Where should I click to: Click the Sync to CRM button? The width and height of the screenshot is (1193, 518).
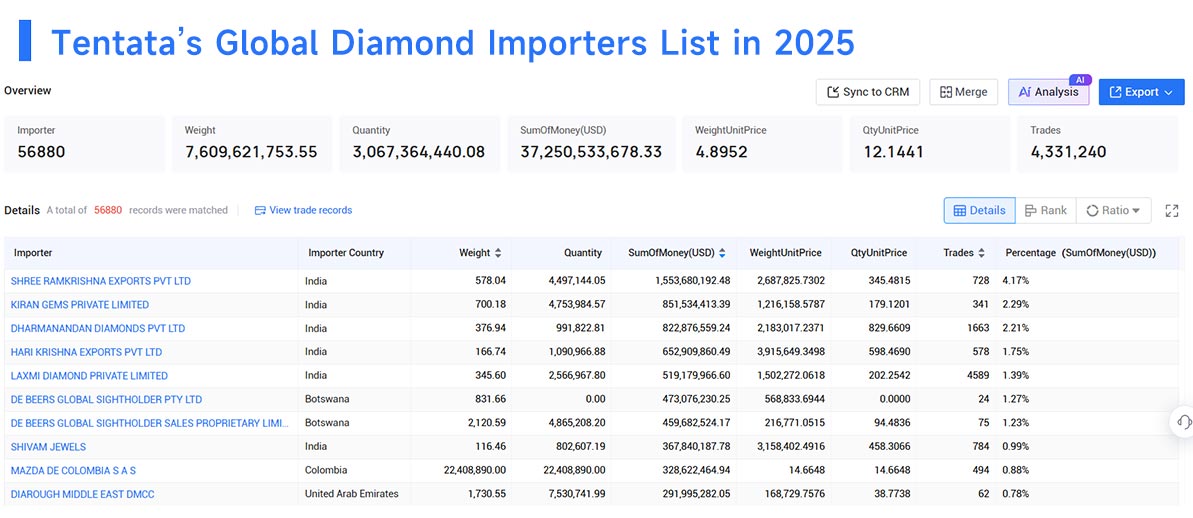tap(867, 92)
